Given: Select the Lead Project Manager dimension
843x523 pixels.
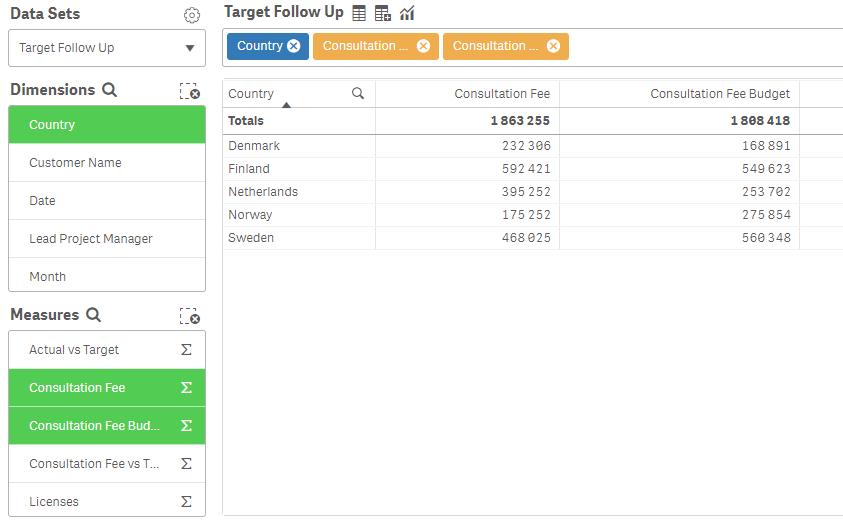Looking at the screenshot, I should coord(107,239).
